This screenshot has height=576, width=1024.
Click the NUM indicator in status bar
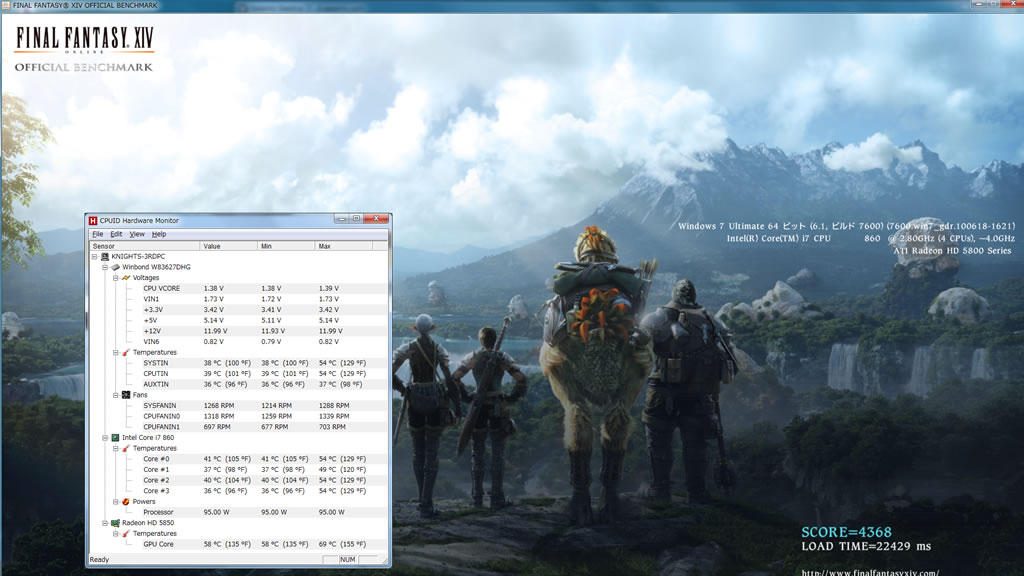coord(347,560)
